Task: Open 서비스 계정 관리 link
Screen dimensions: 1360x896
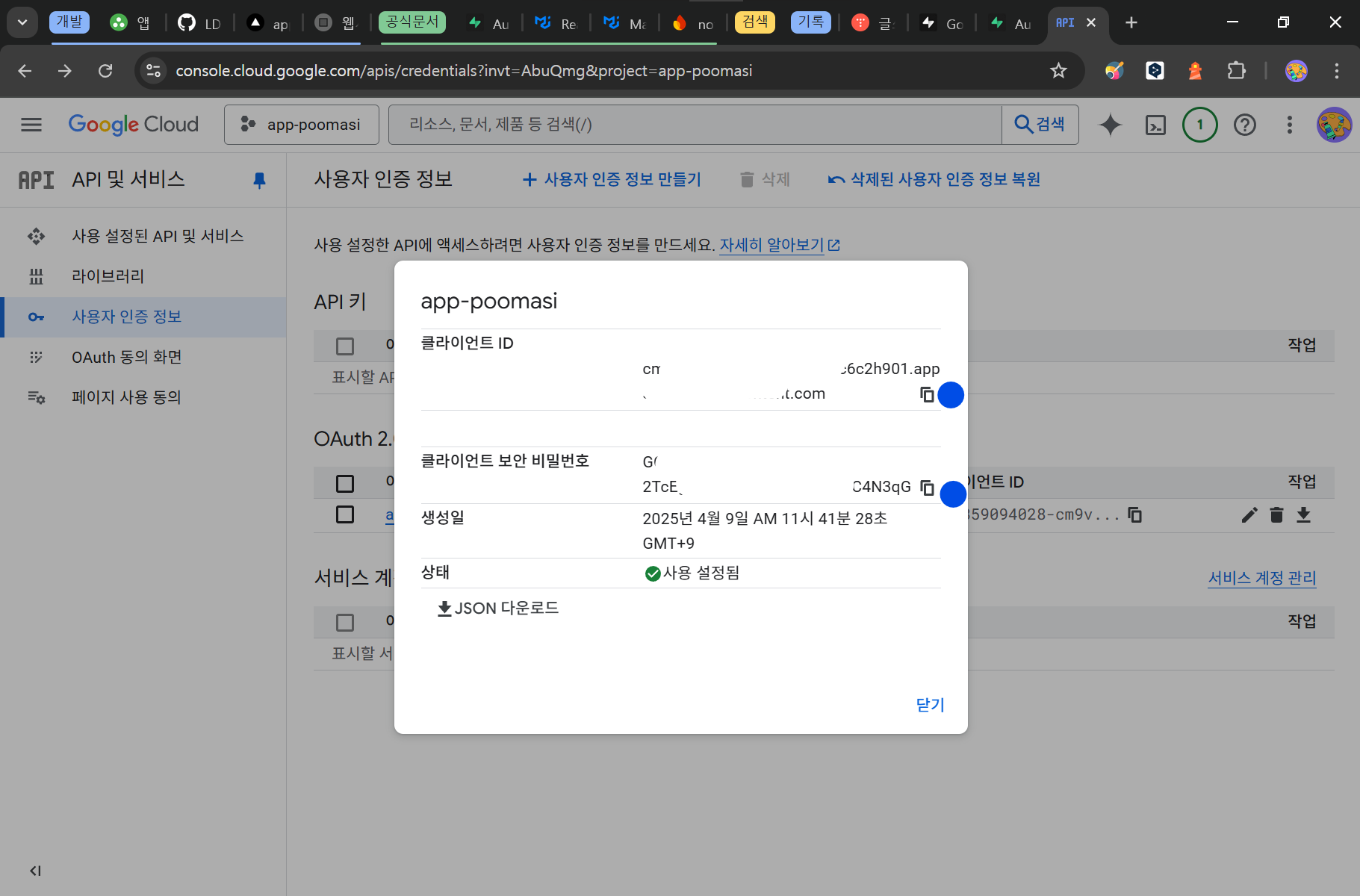Action: 1262,578
